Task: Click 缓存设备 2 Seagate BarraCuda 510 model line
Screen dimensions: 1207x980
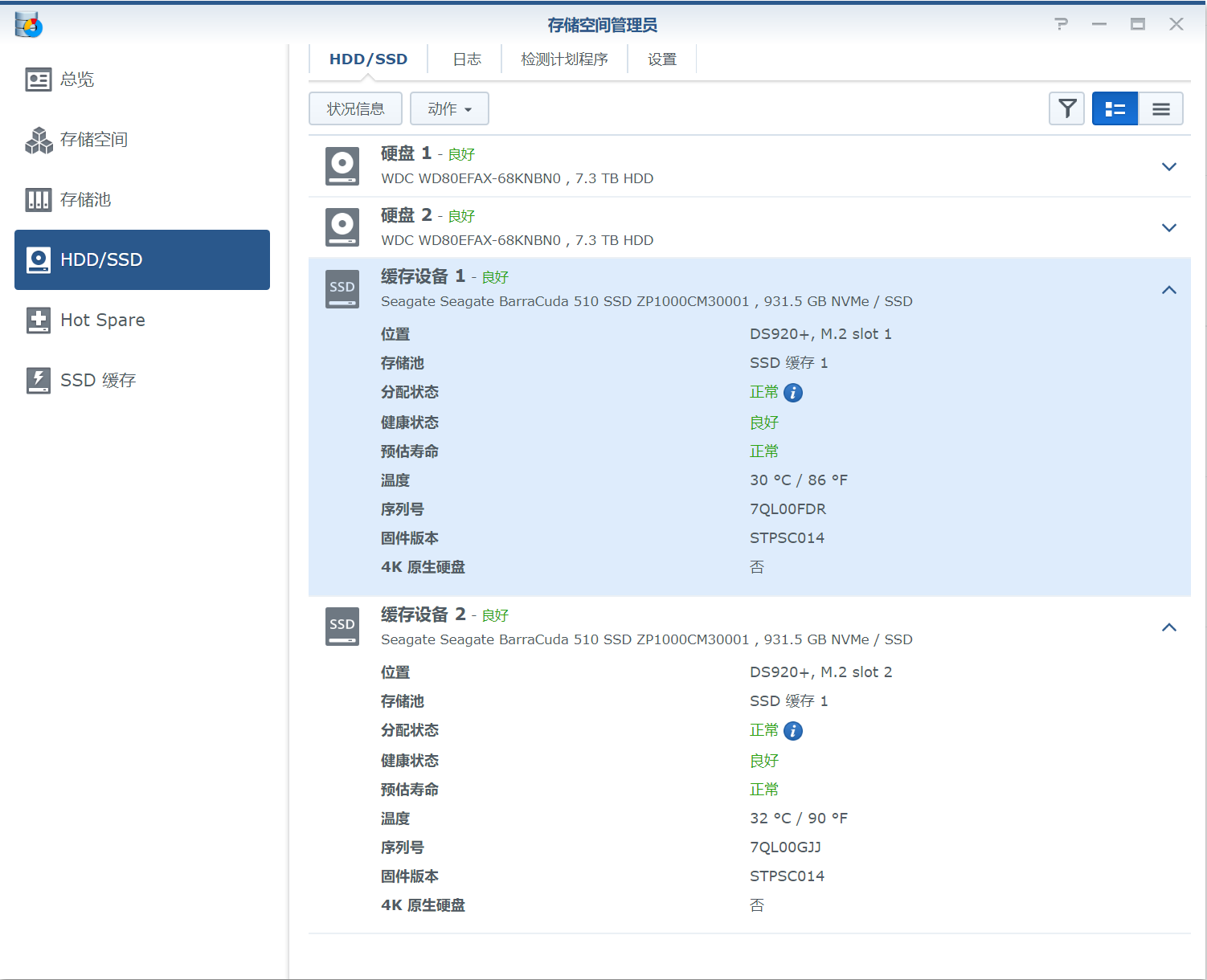Action: (646, 639)
